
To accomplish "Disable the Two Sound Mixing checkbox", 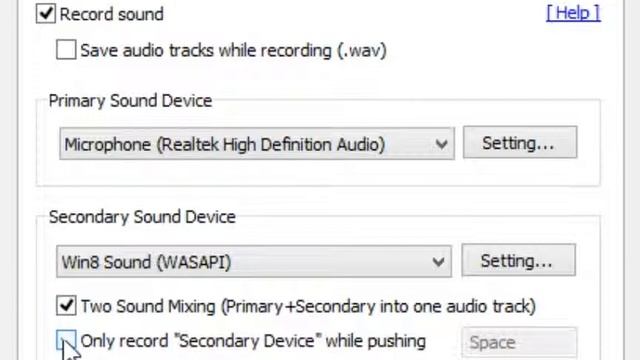I will tap(66, 306).
